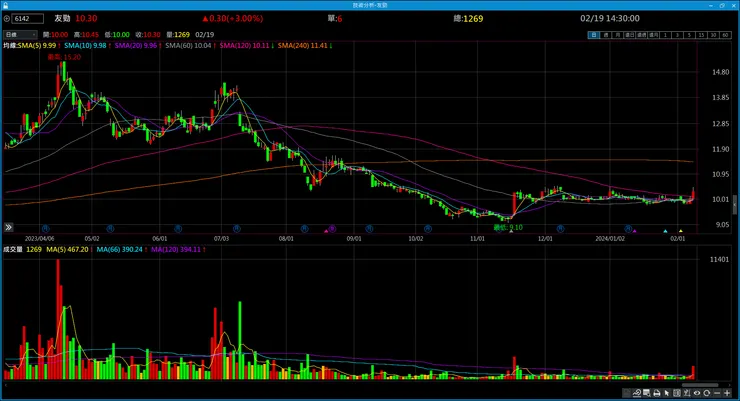Select the daily 日 period button
740x401 pixels.
point(594,35)
